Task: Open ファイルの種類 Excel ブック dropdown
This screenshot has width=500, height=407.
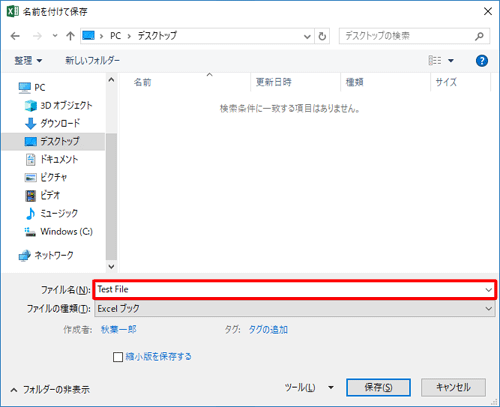Action: point(295,309)
